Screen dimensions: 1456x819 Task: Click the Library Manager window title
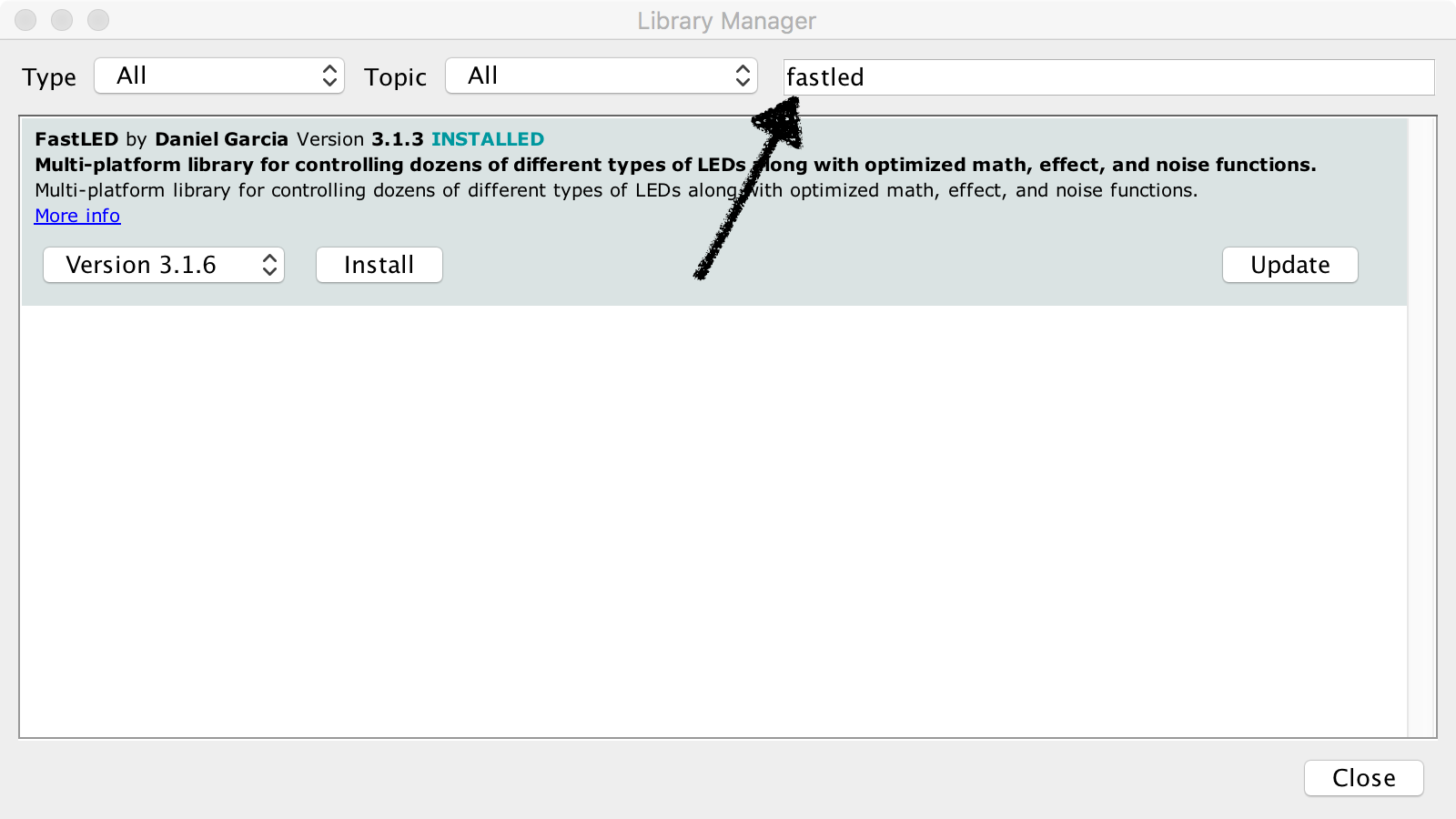pos(726,21)
